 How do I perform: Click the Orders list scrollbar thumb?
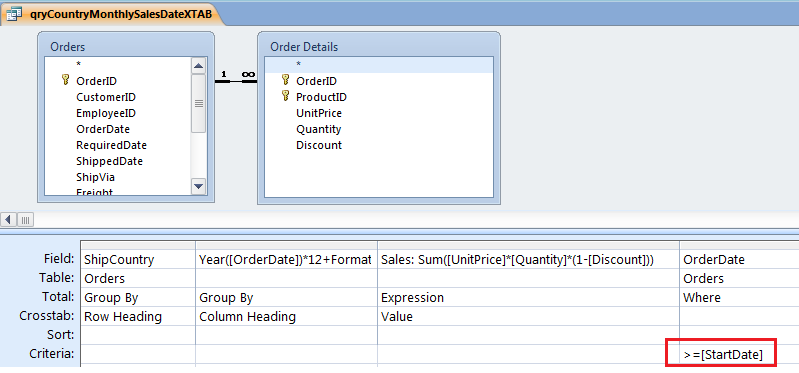coord(199,103)
